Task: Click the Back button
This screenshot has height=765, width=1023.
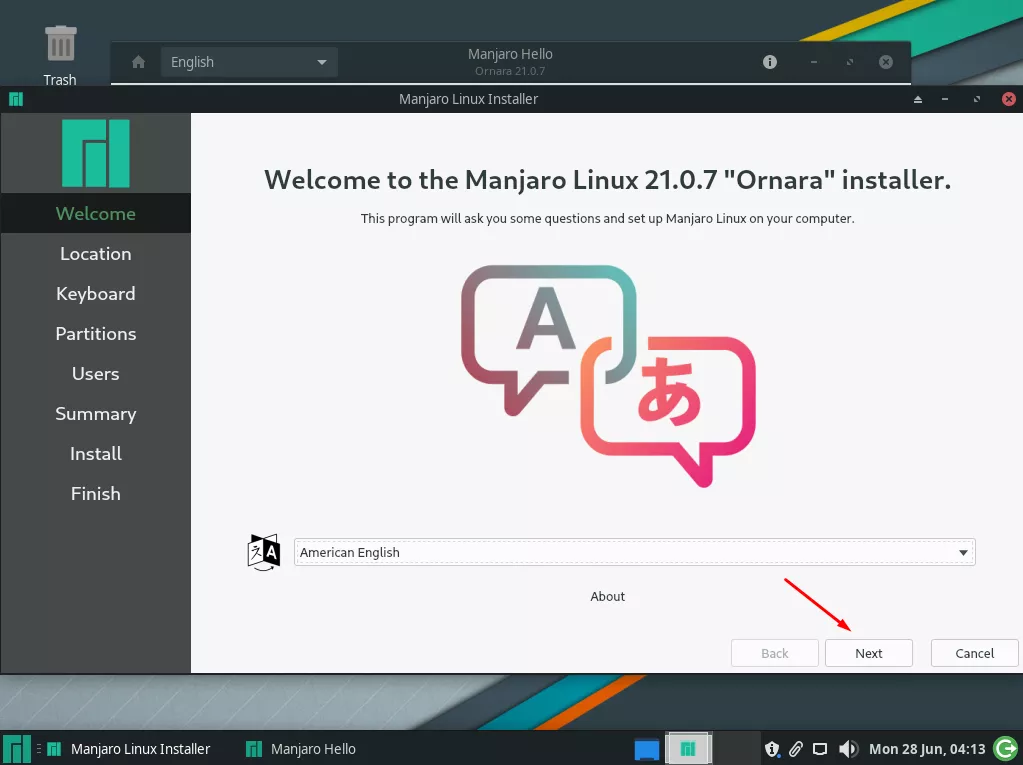Action: (x=774, y=653)
